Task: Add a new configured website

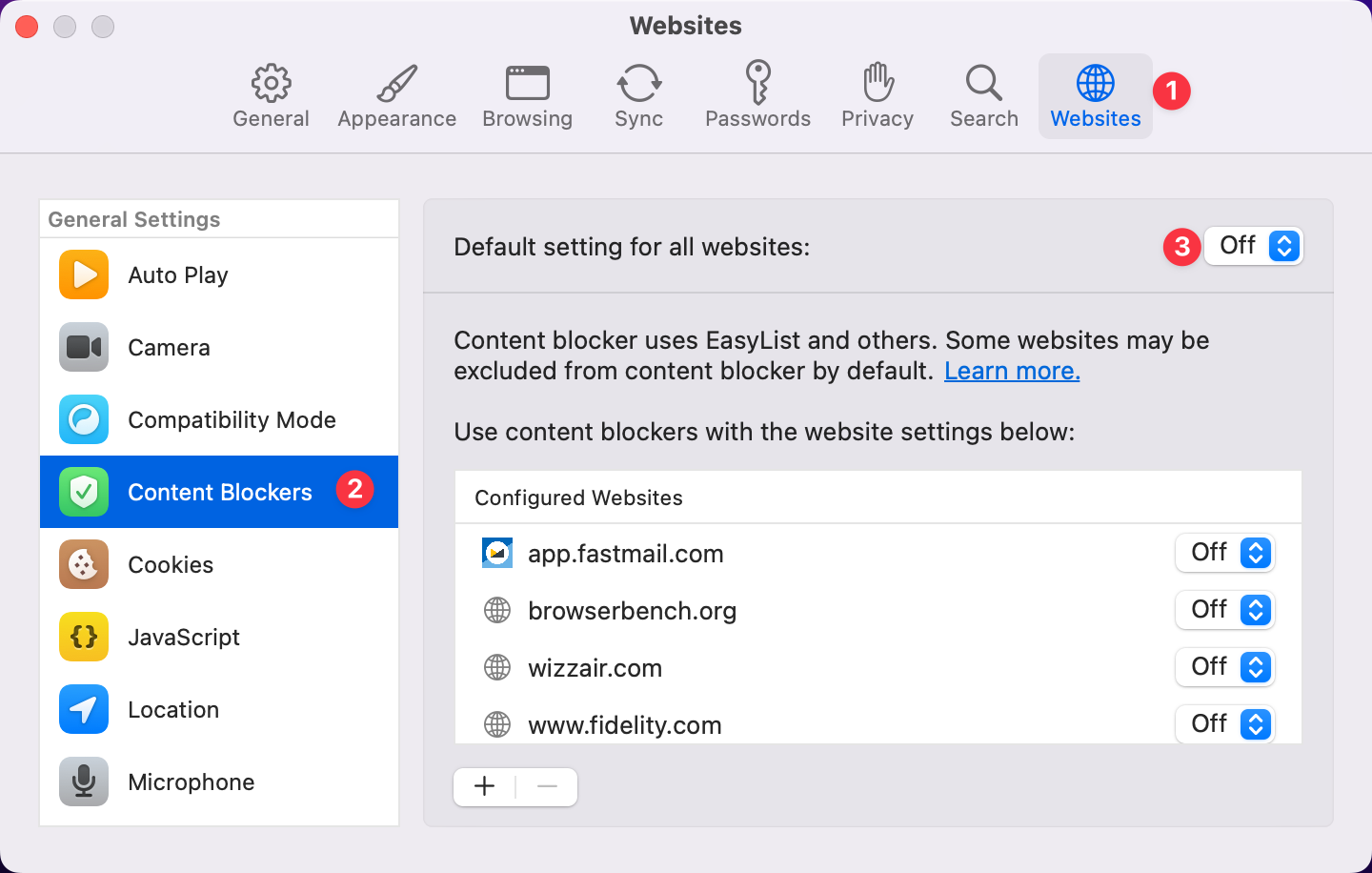Action: pyautogui.click(x=484, y=786)
